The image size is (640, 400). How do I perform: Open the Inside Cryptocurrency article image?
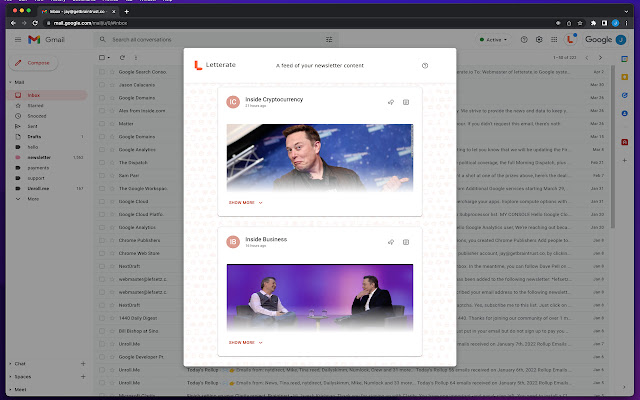coord(320,158)
